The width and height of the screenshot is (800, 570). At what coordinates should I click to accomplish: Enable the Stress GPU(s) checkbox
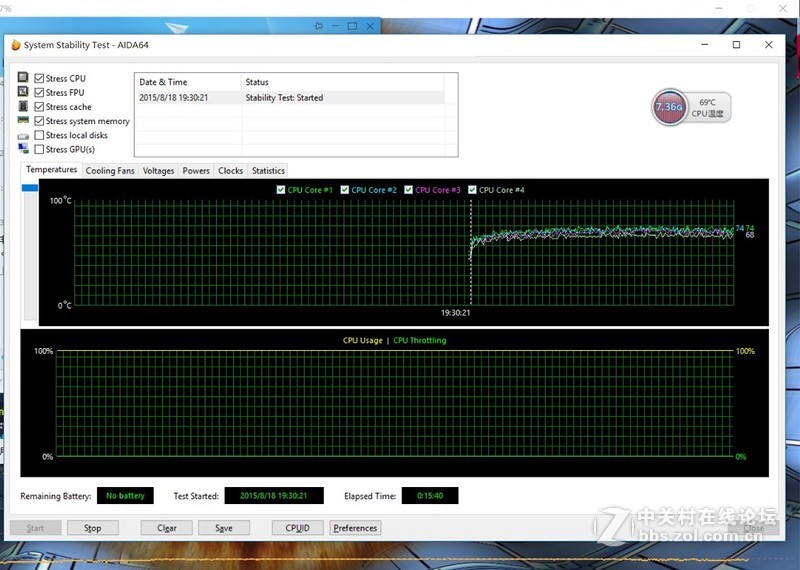39,150
